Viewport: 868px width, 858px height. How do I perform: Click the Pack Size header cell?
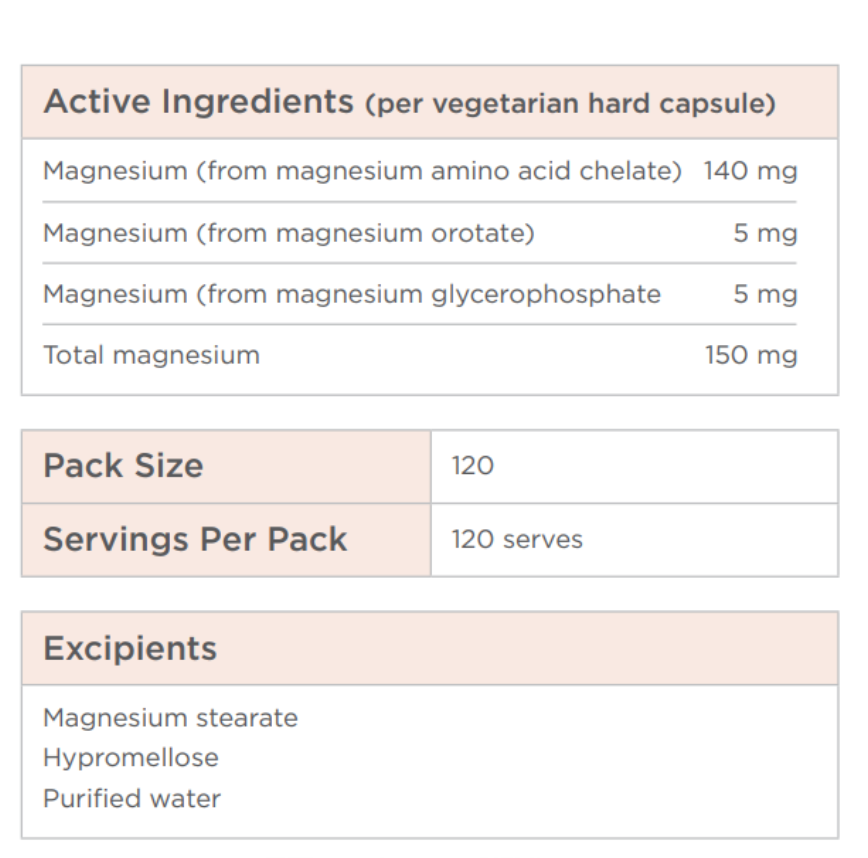(123, 466)
